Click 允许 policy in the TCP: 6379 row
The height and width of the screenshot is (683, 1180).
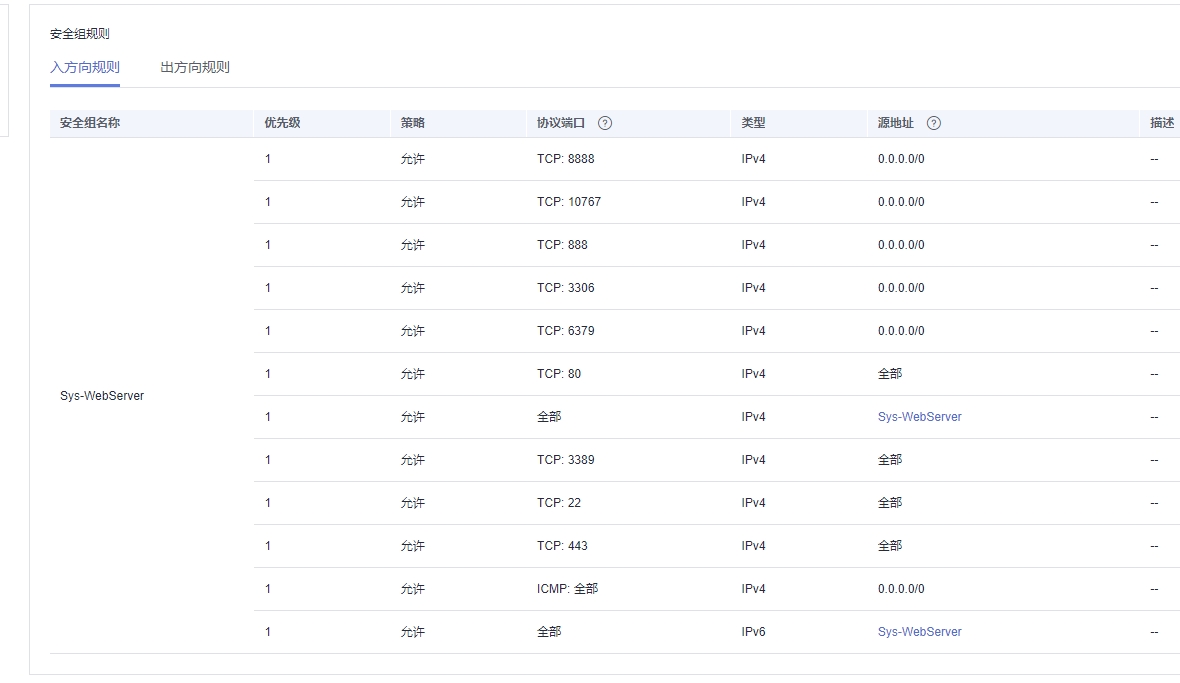(412, 331)
